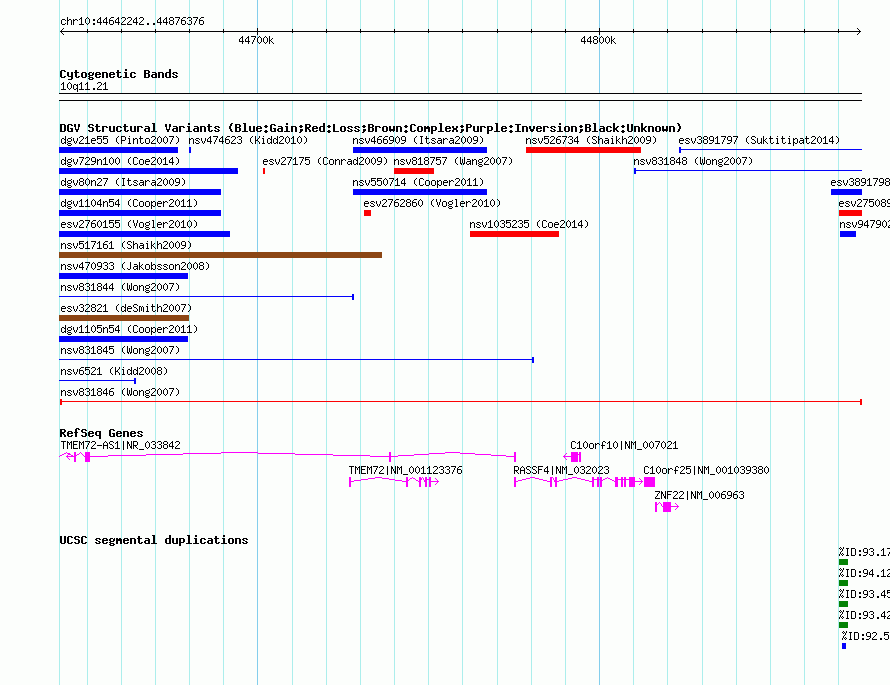Image resolution: width=890 pixels, height=685 pixels.
Task: Click the red bar under nsv1035235
Action: coord(514,234)
